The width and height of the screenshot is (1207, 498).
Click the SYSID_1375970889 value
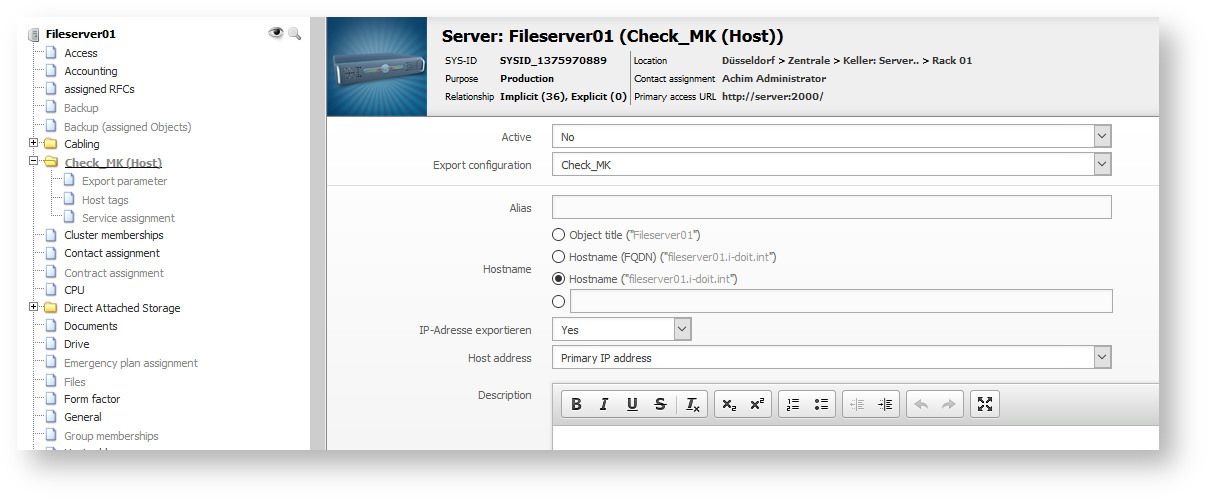pyautogui.click(x=553, y=61)
